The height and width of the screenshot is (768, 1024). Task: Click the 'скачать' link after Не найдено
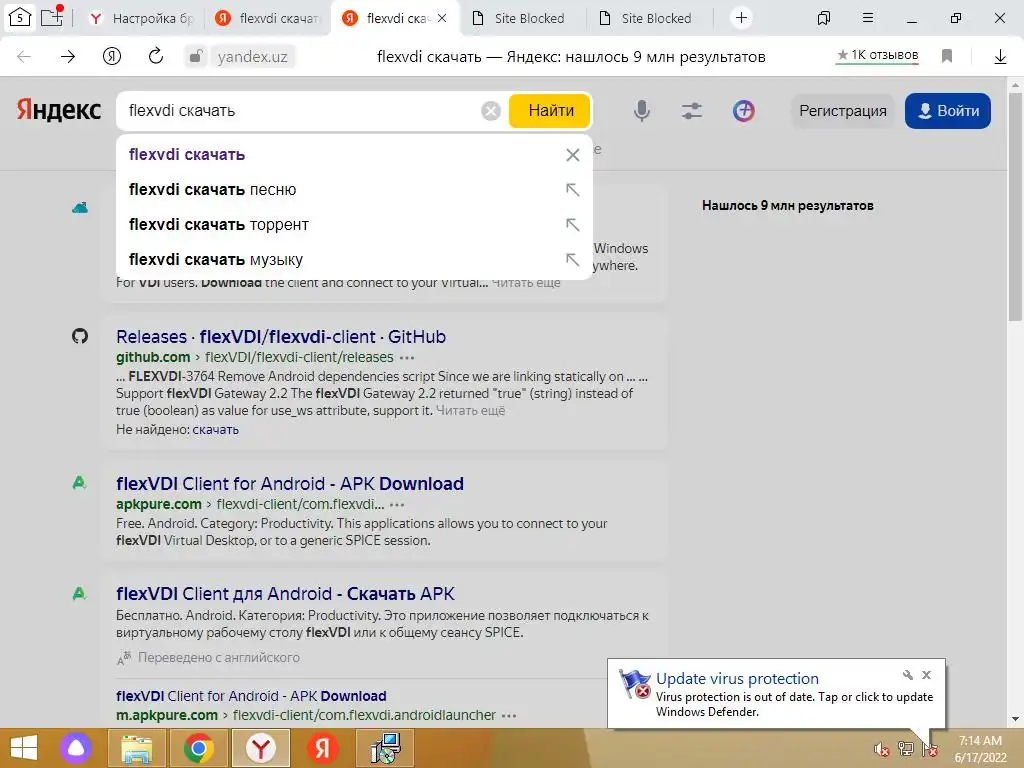[x=215, y=430]
